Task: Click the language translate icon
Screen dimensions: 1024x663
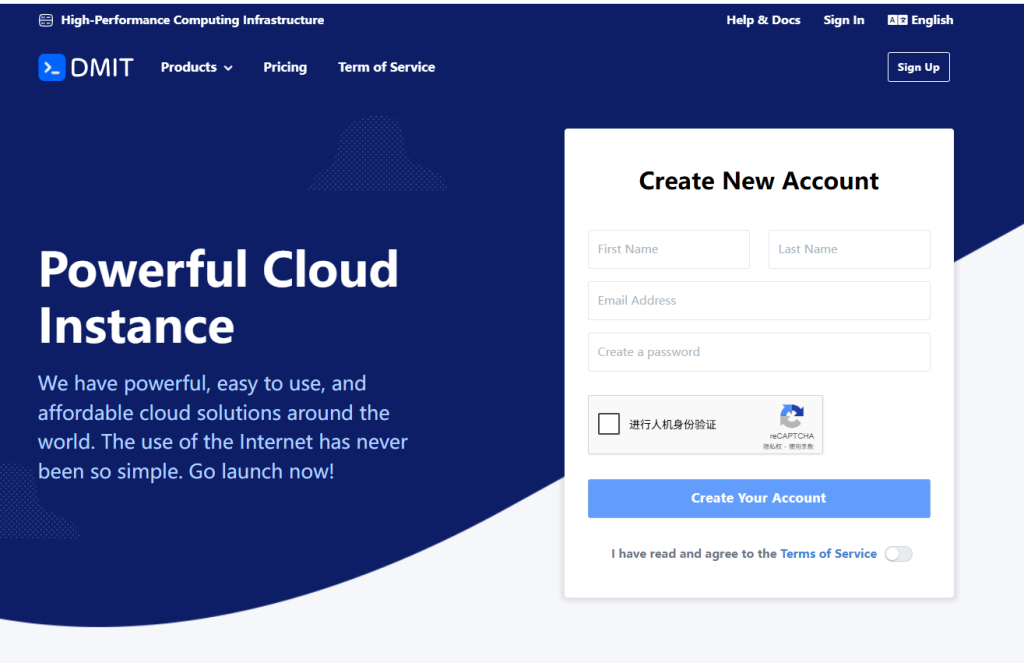Action: pyautogui.click(x=897, y=20)
